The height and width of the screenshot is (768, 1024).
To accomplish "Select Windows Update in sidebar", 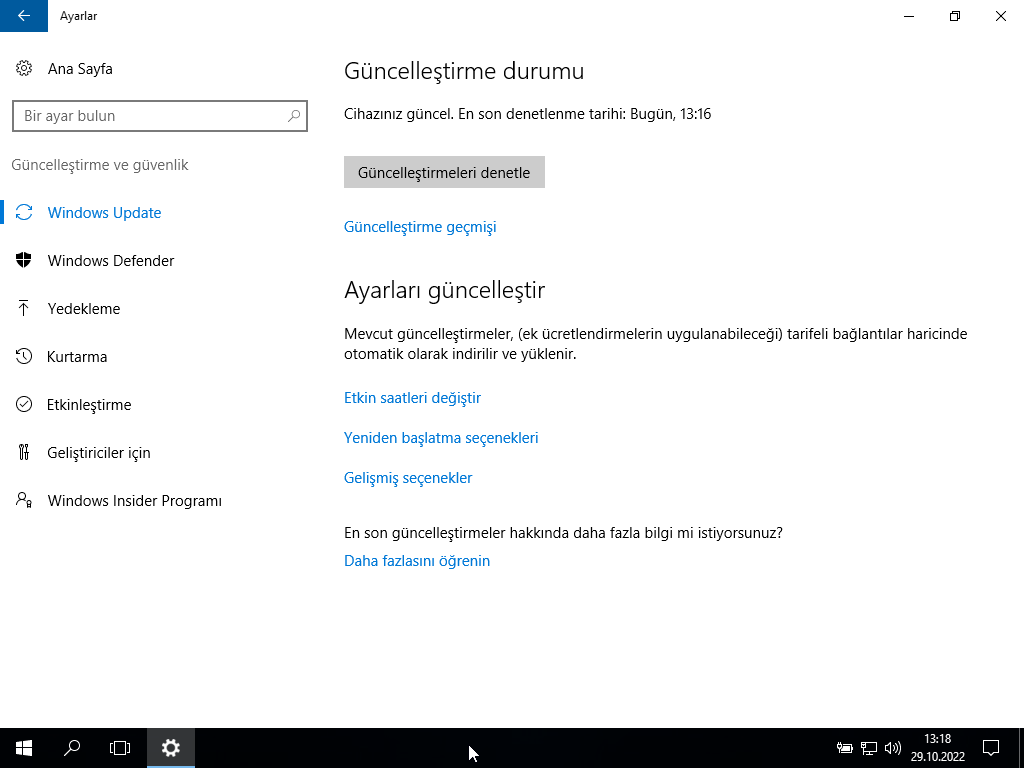I will click(x=104, y=213).
